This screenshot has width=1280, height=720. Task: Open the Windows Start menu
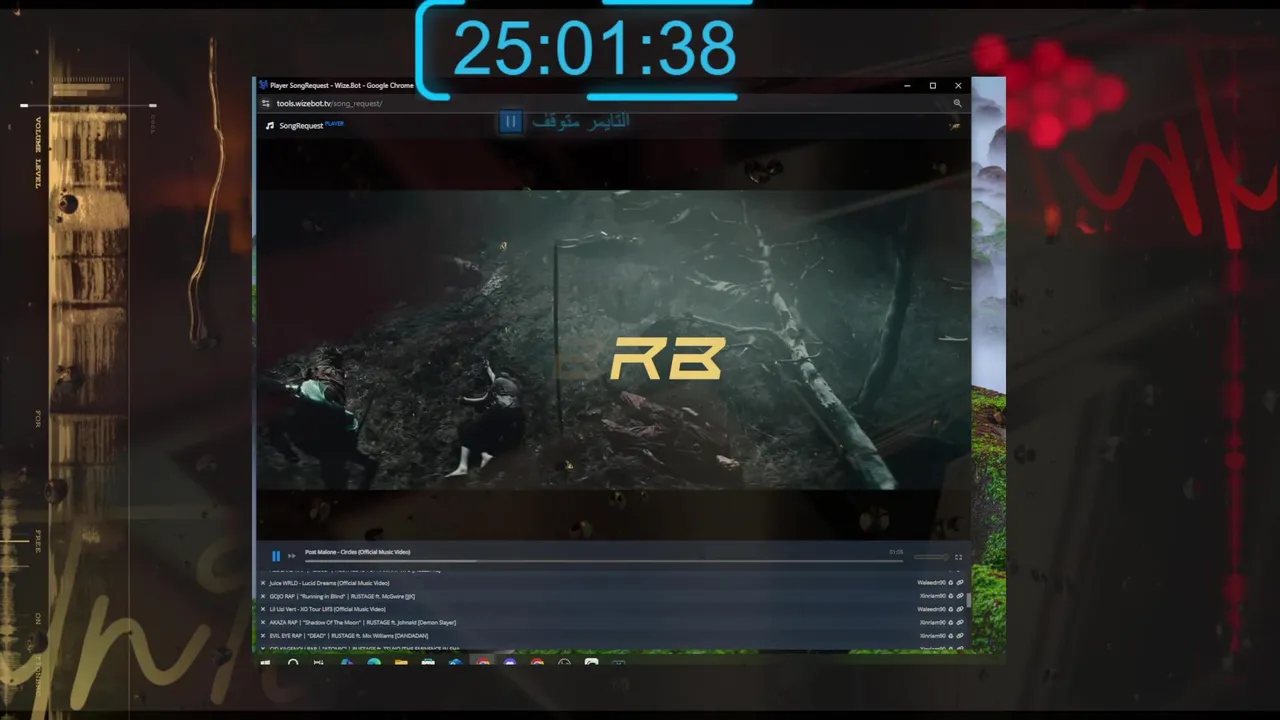pyautogui.click(x=266, y=662)
